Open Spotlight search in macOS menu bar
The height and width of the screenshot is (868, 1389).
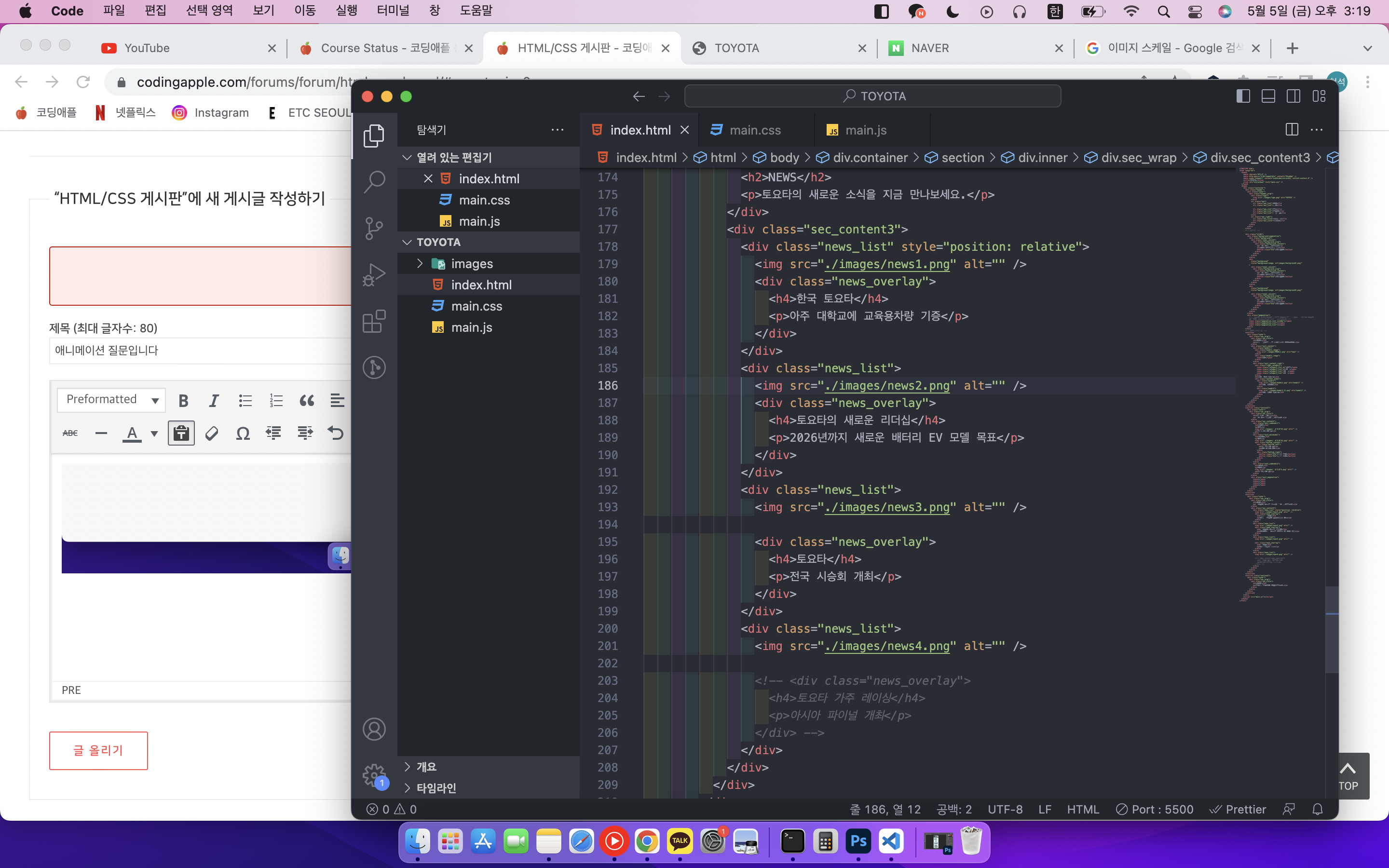pyautogui.click(x=1163, y=11)
